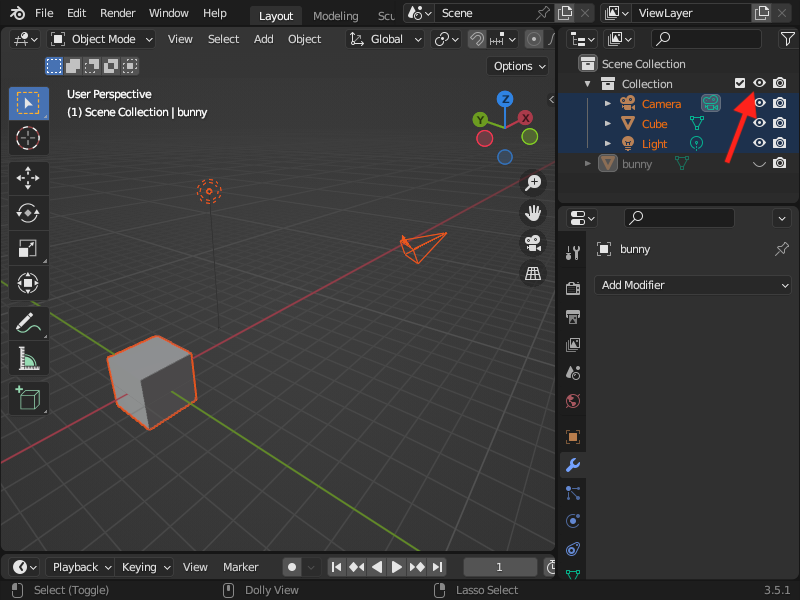Viewport: 800px width, 600px height.
Task: Hide the Camera with its eye icon
Action: [x=760, y=103]
